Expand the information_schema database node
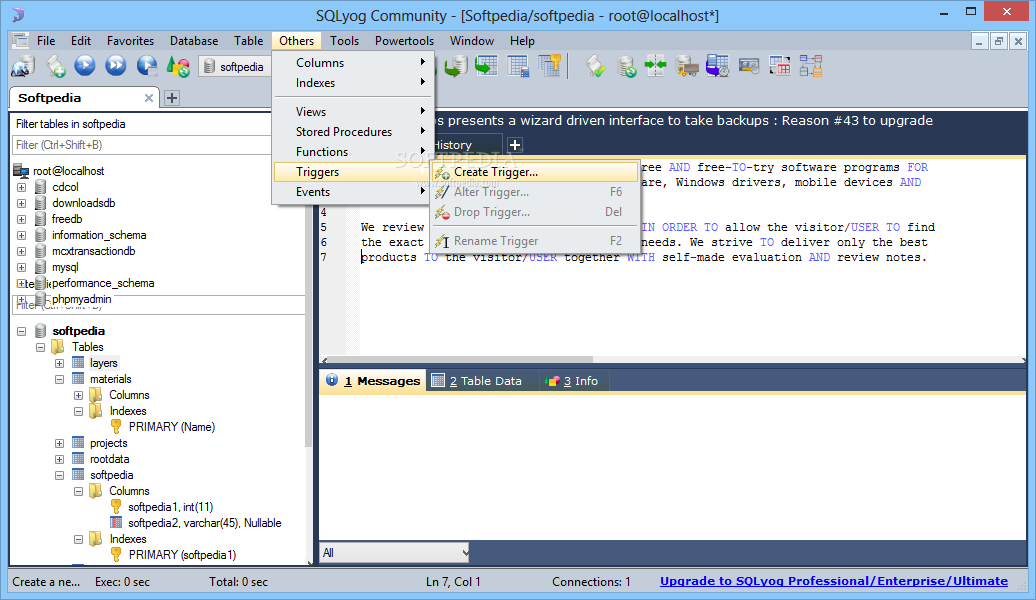1036x600 pixels. (x=21, y=235)
